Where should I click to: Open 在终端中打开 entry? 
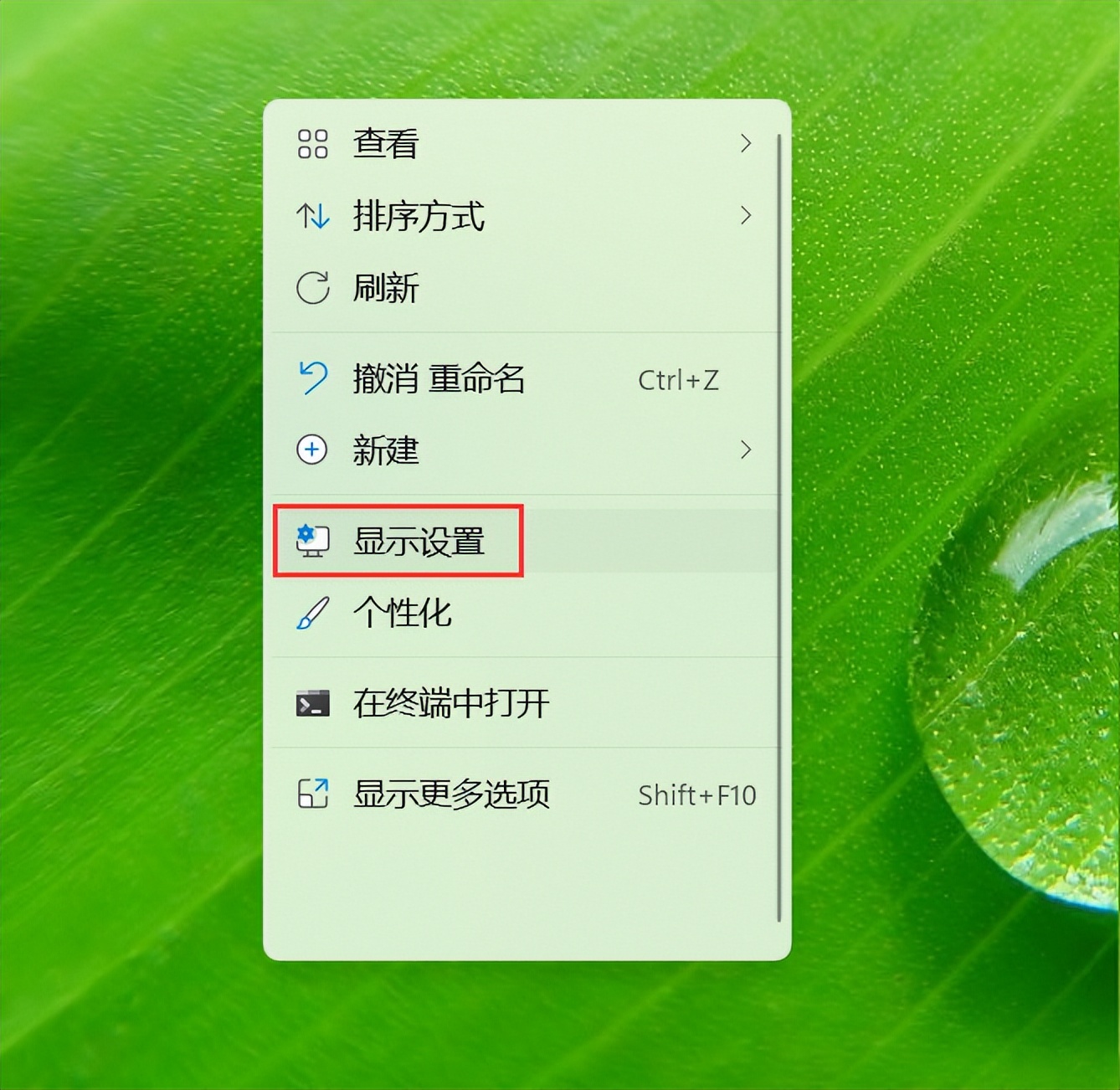(526, 703)
